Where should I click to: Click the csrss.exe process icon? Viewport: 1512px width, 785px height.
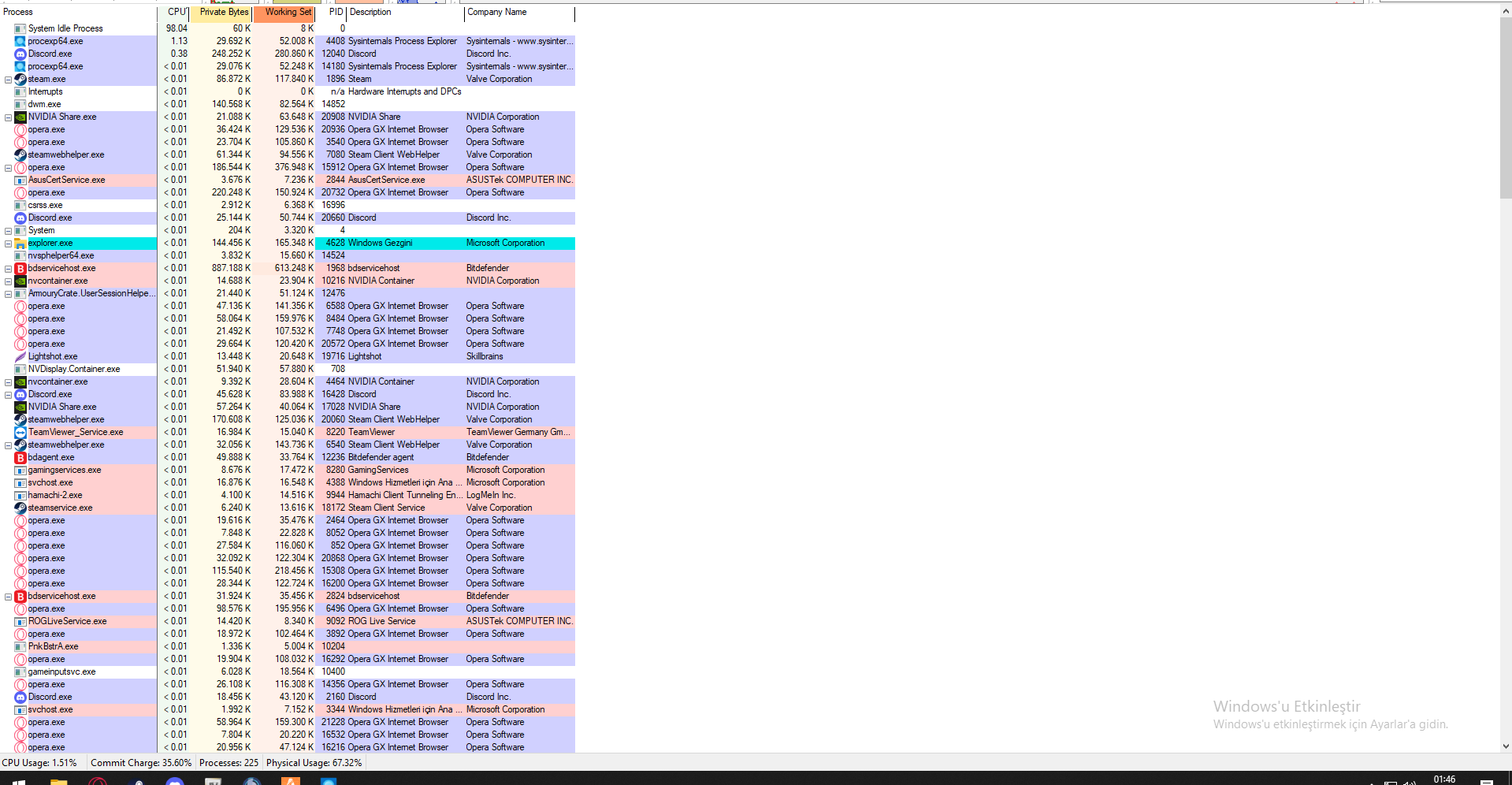[20, 205]
